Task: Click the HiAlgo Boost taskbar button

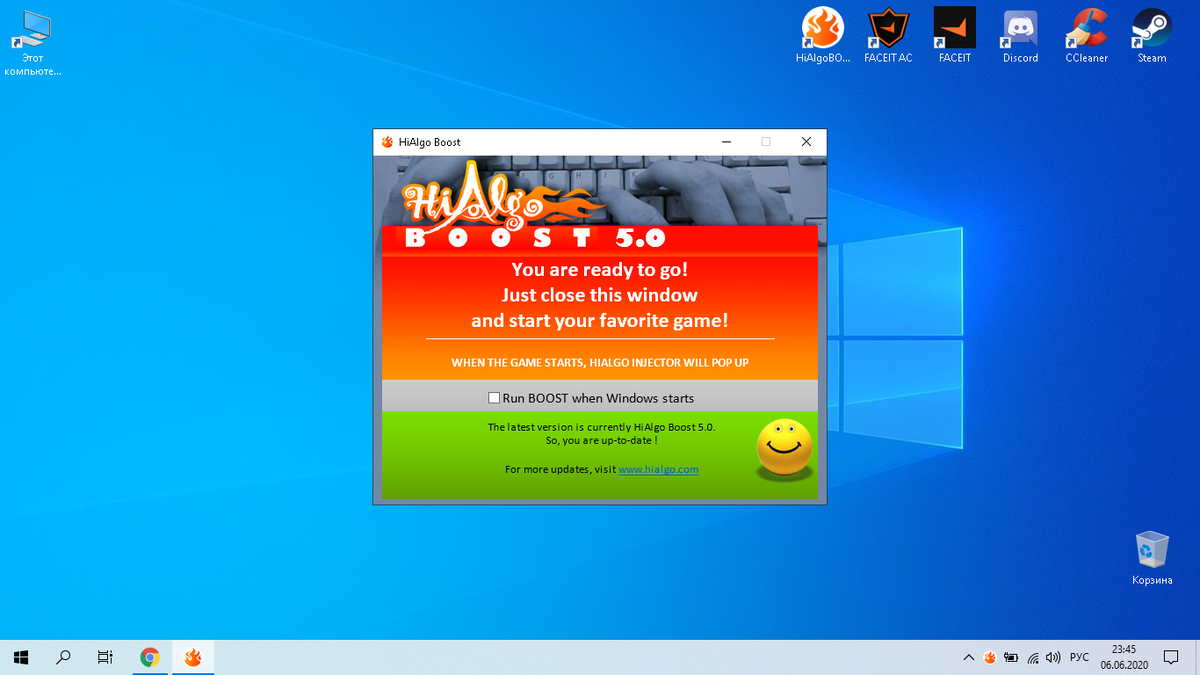Action: tap(193, 657)
